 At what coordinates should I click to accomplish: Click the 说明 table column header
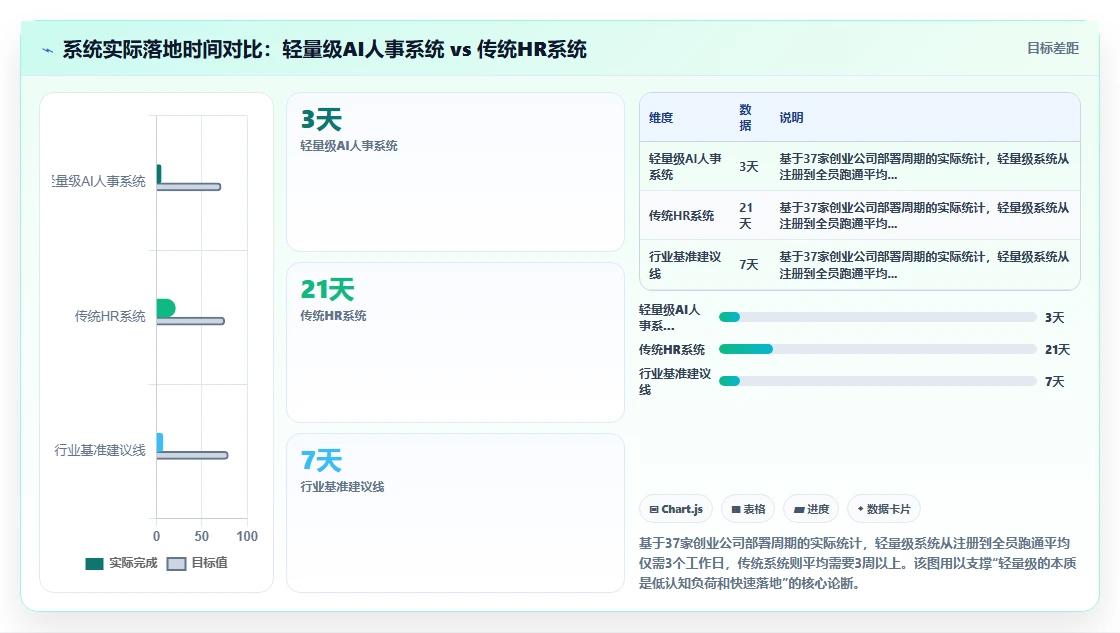point(791,118)
